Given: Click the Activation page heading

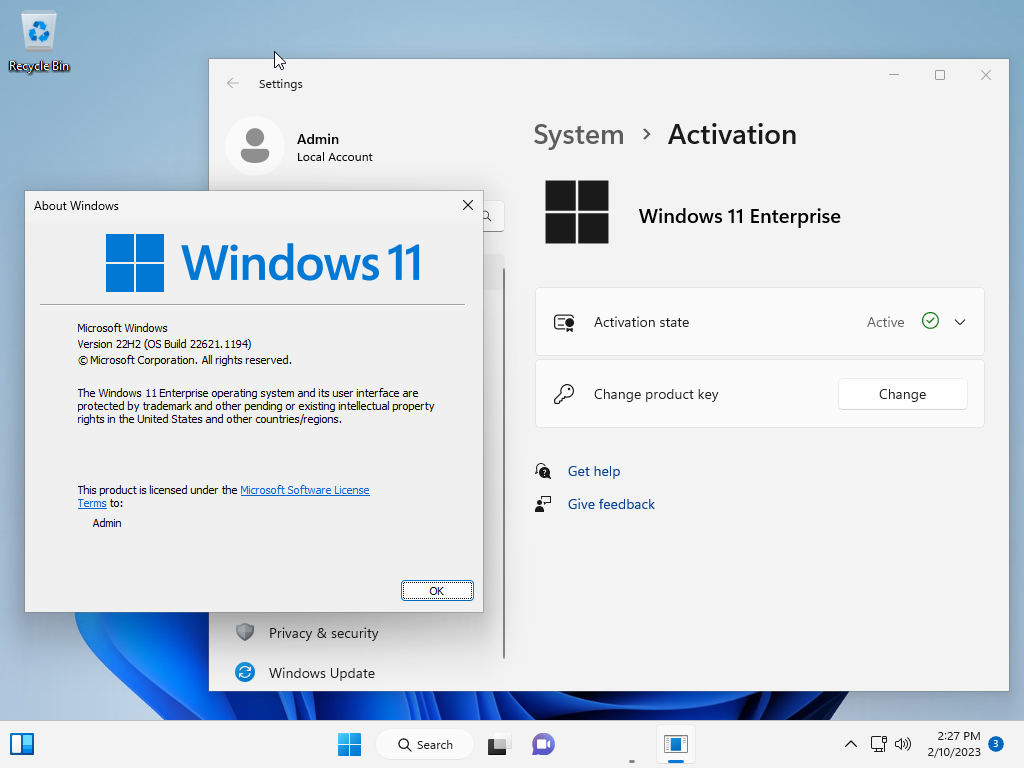Looking at the screenshot, I should 732,135.
